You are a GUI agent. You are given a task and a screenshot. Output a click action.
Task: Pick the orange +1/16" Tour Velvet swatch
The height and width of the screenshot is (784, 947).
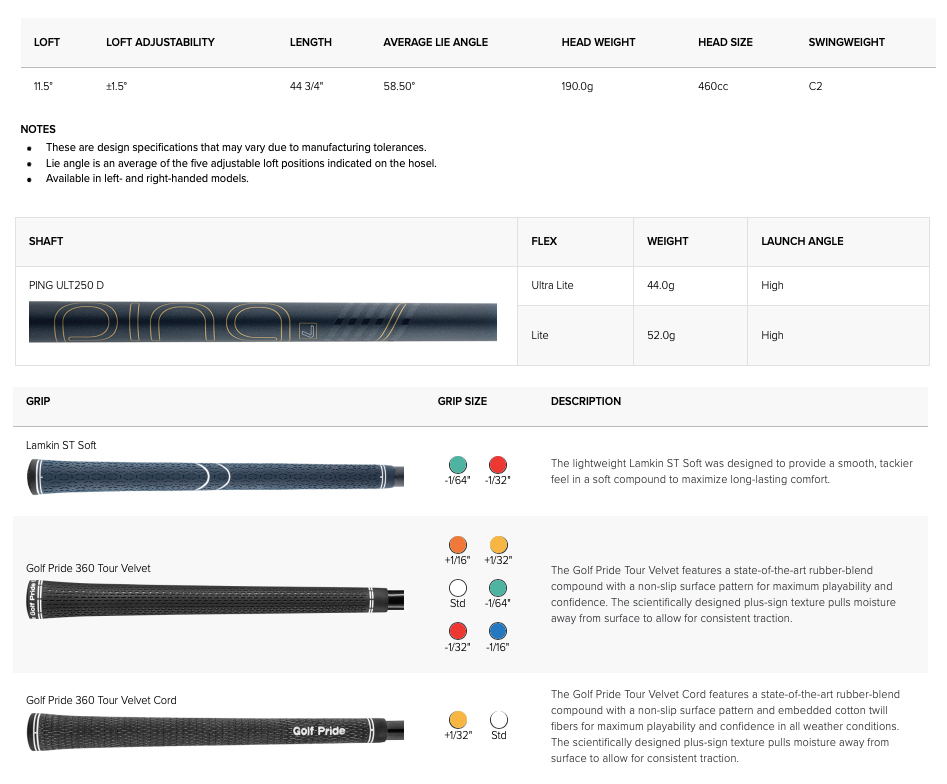pyautogui.click(x=458, y=545)
